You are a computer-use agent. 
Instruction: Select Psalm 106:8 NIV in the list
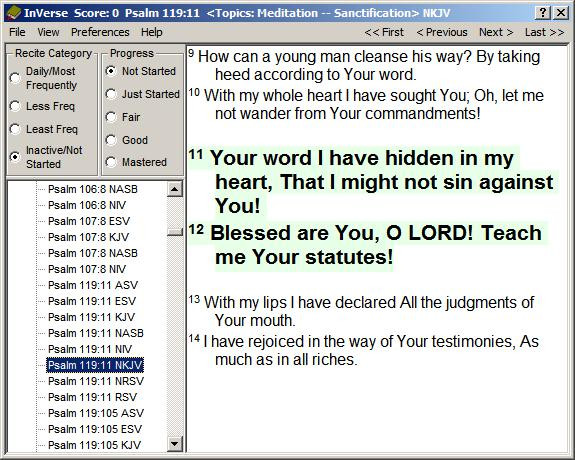[x=87, y=205]
